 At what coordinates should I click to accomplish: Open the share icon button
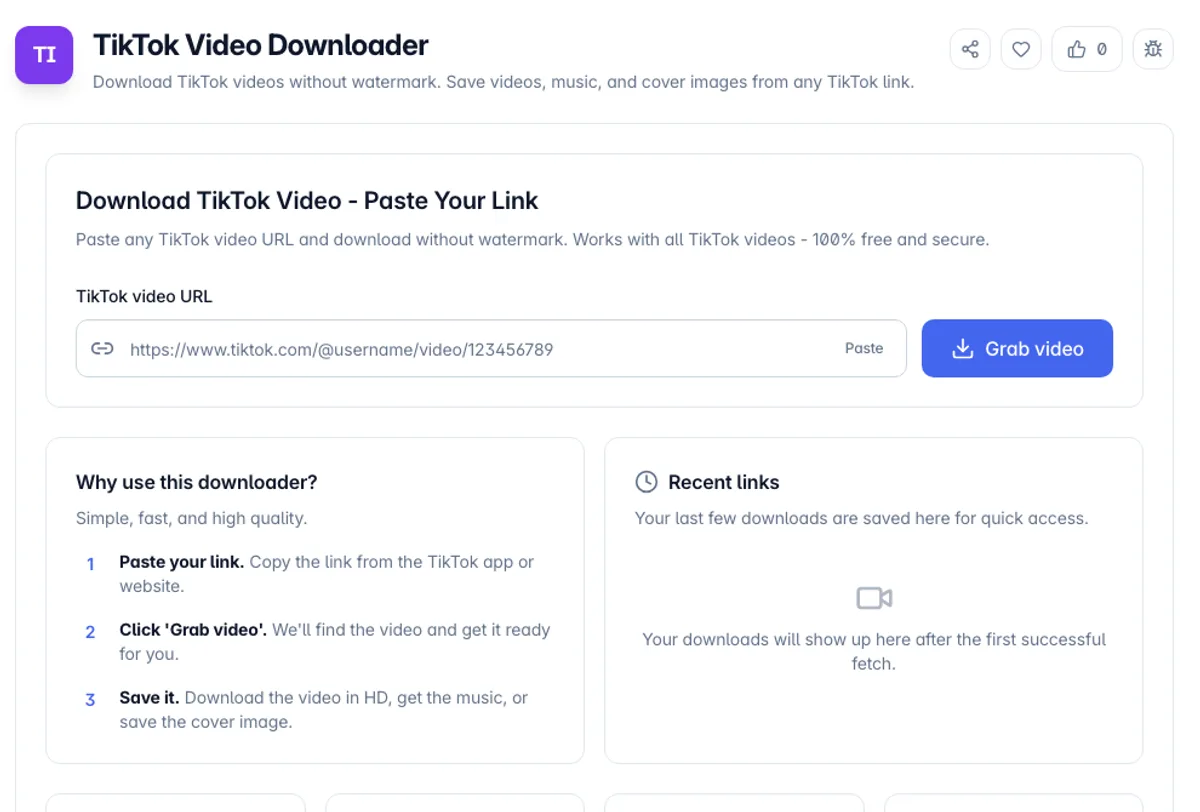[x=970, y=49]
